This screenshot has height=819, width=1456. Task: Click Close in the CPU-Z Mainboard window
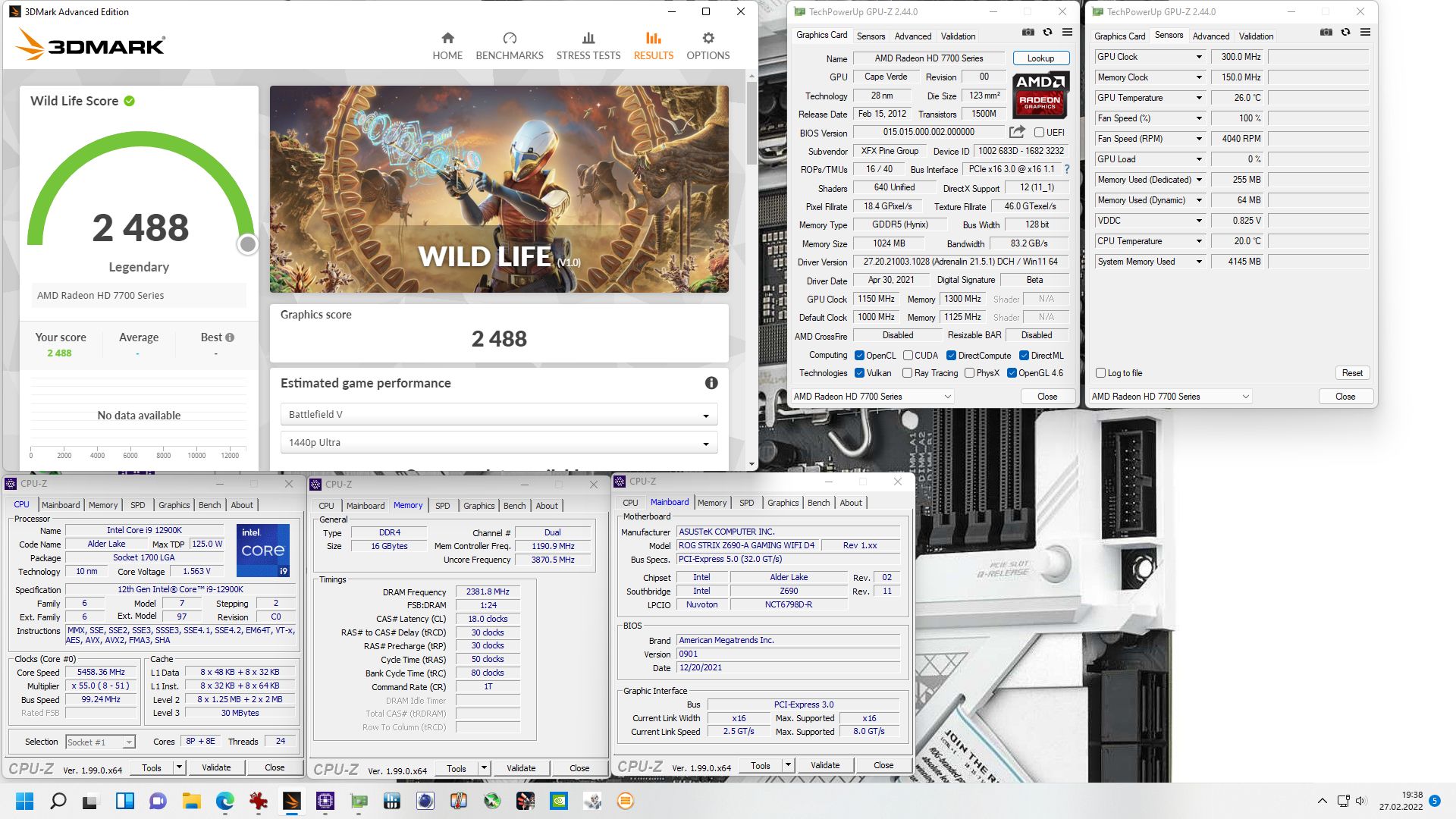pos(883,765)
